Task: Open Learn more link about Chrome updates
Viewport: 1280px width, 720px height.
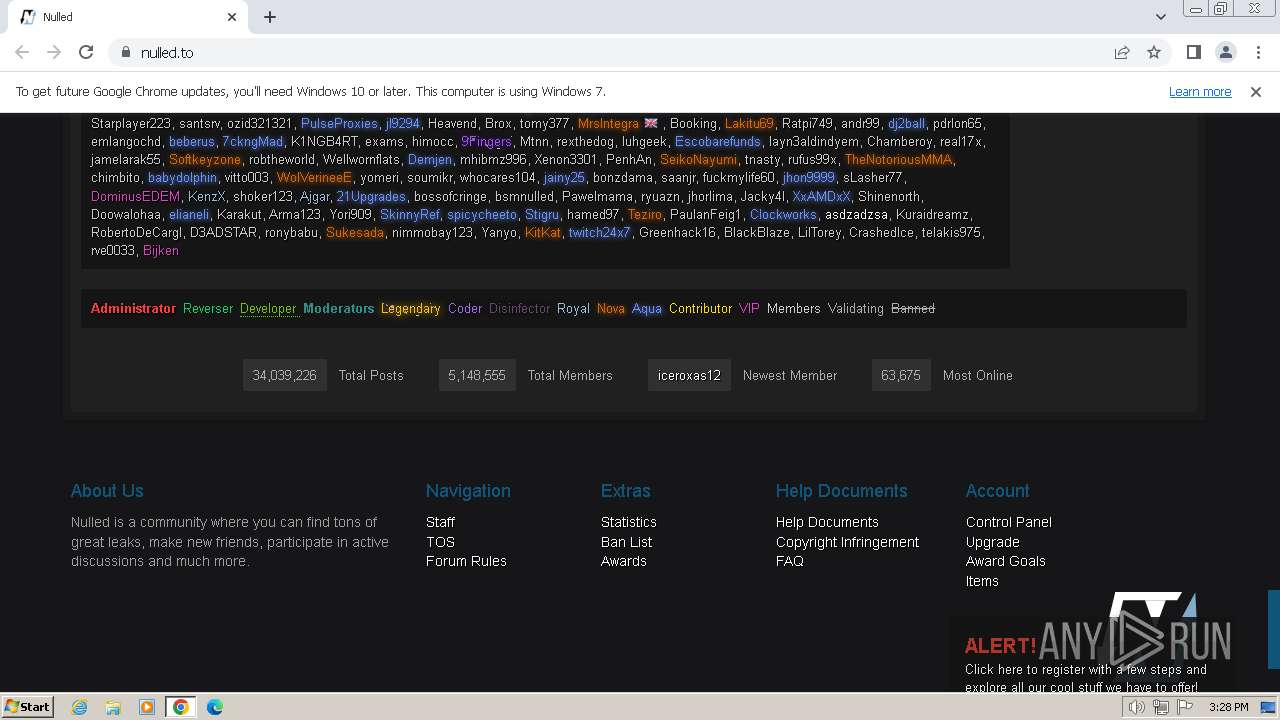Action: tap(1200, 91)
